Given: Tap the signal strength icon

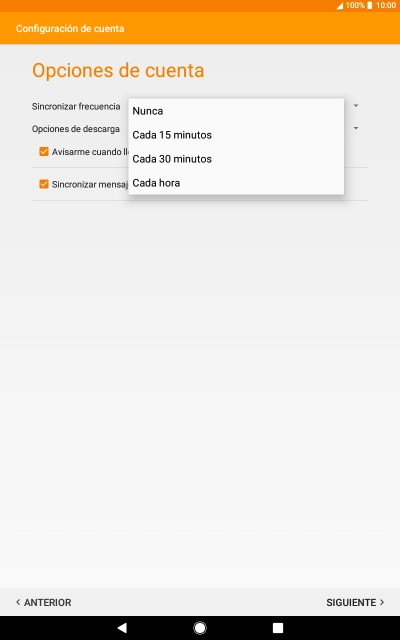Looking at the screenshot, I should click(x=340, y=6).
